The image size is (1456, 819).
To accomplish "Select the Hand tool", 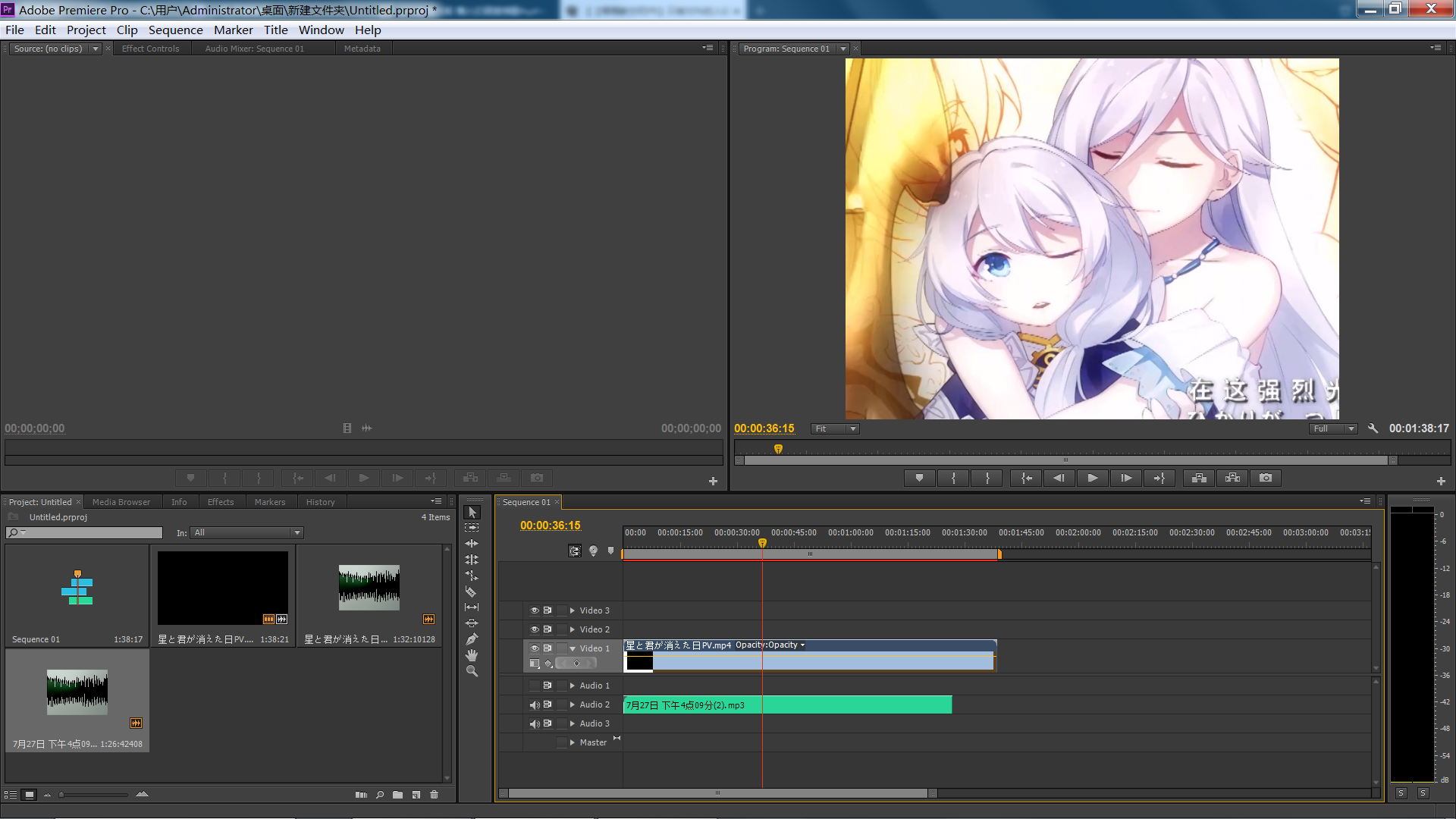I will [472, 655].
